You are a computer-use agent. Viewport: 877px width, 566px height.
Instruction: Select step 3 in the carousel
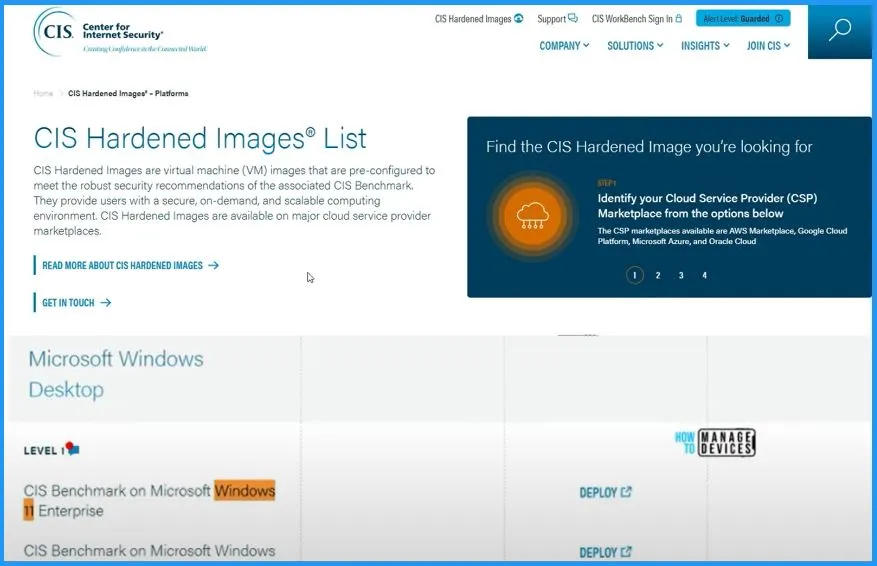click(681, 275)
